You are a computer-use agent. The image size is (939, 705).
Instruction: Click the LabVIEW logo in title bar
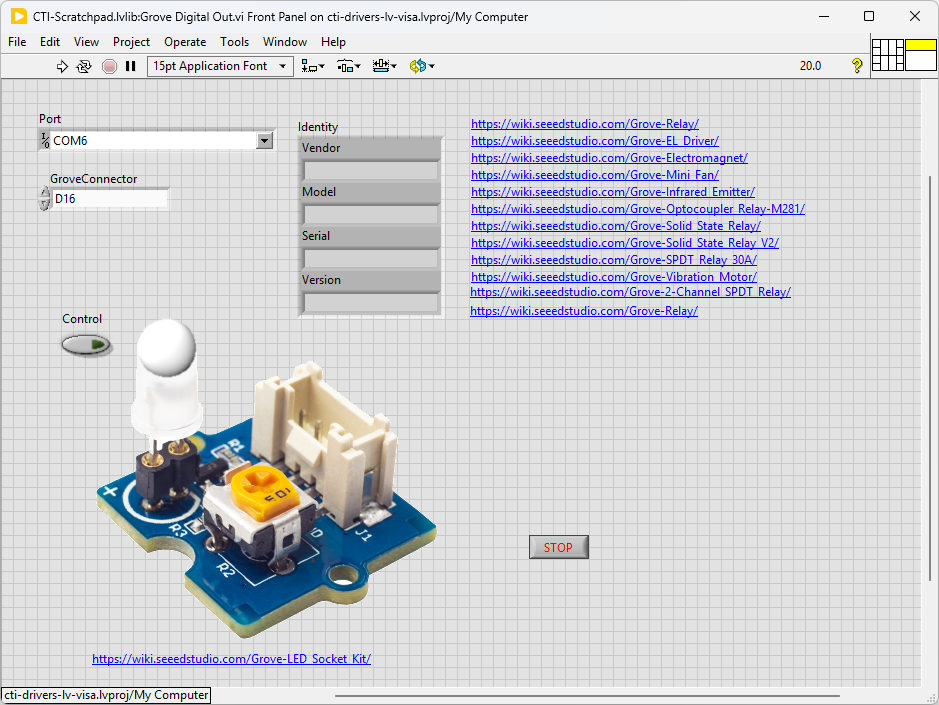tap(18, 16)
